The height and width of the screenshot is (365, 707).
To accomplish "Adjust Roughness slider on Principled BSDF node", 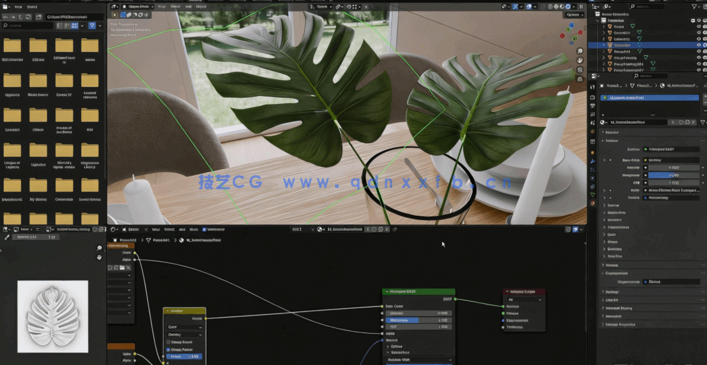I will pyautogui.click(x=418, y=320).
